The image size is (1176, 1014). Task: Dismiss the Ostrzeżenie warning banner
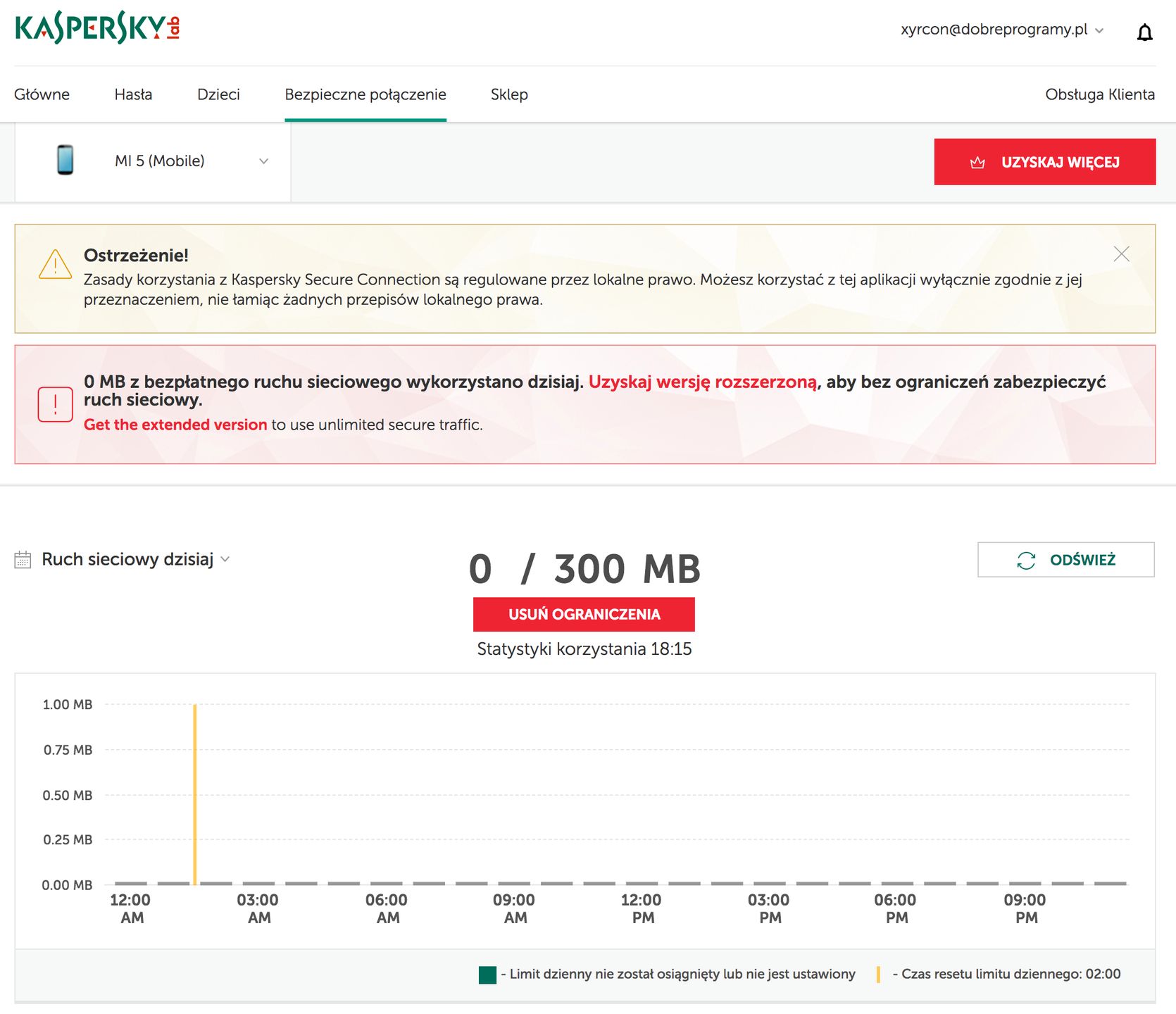coord(1121,254)
